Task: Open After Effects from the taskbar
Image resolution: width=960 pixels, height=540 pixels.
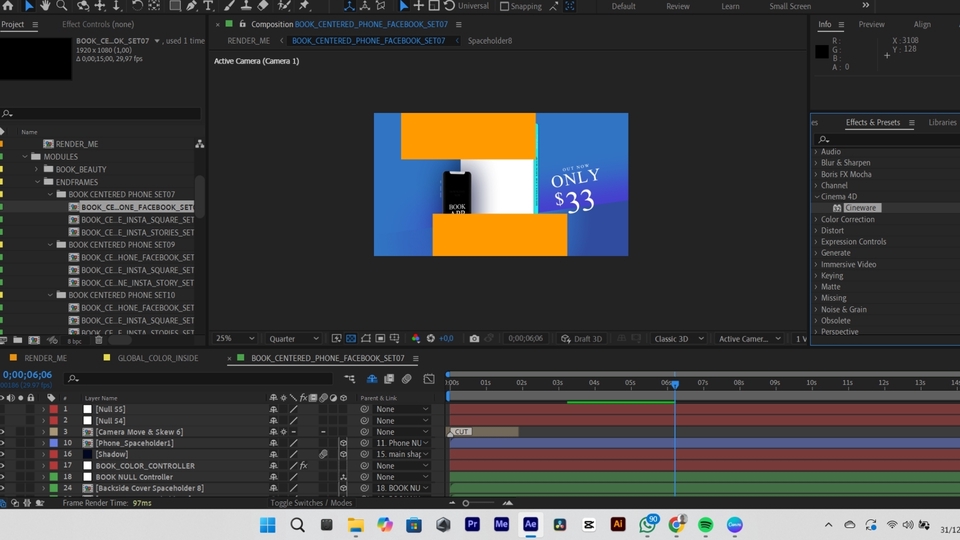Action: [530, 525]
